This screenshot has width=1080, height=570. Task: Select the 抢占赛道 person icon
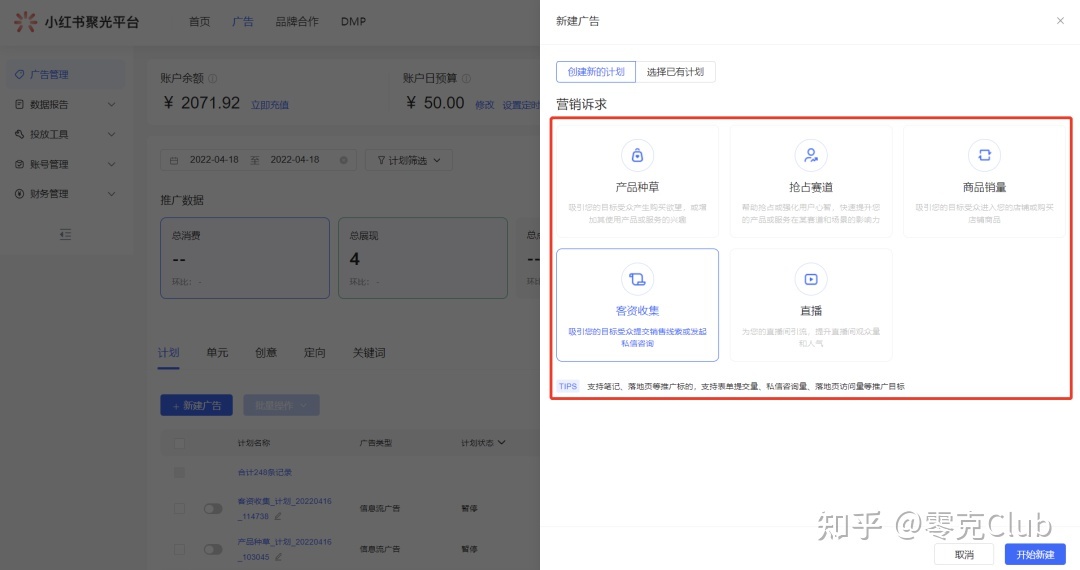click(x=811, y=156)
